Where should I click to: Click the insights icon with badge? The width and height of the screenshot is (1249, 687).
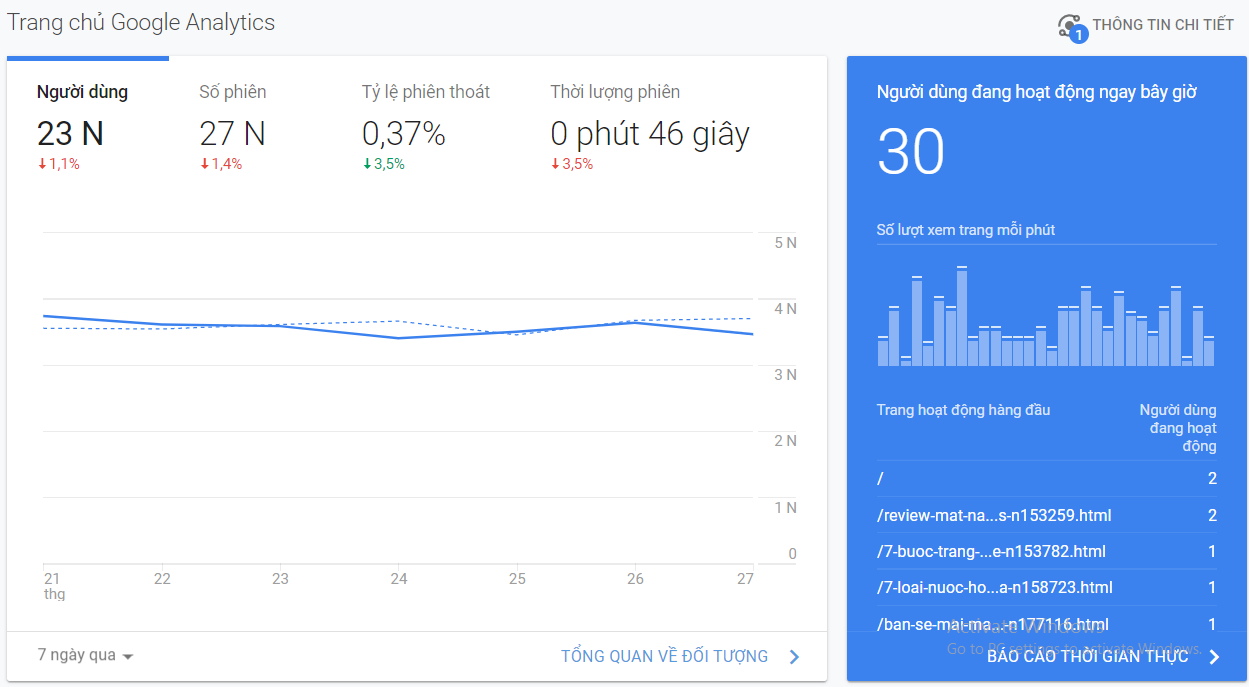click(1071, 27)
